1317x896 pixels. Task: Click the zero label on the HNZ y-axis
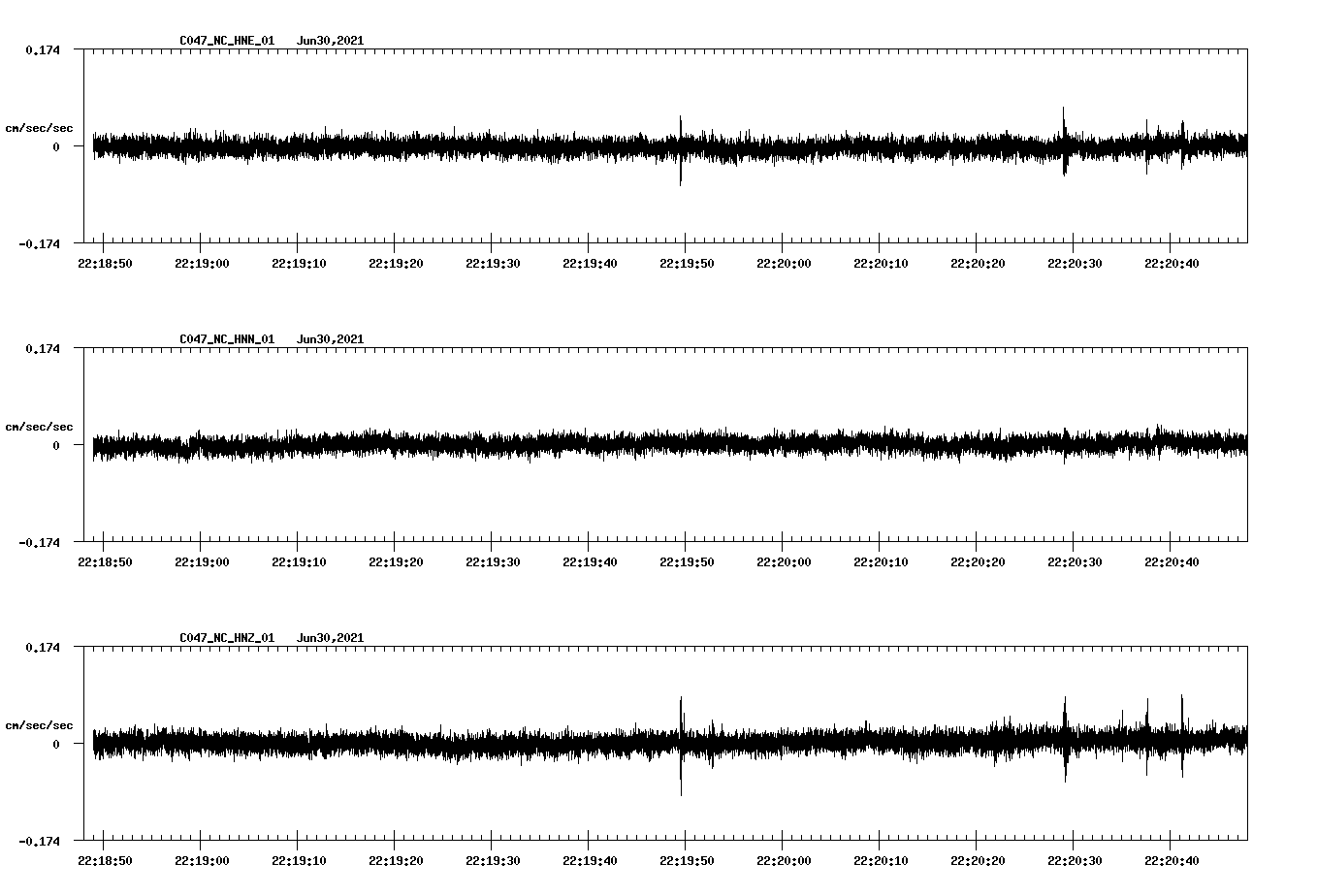[56, 744]
